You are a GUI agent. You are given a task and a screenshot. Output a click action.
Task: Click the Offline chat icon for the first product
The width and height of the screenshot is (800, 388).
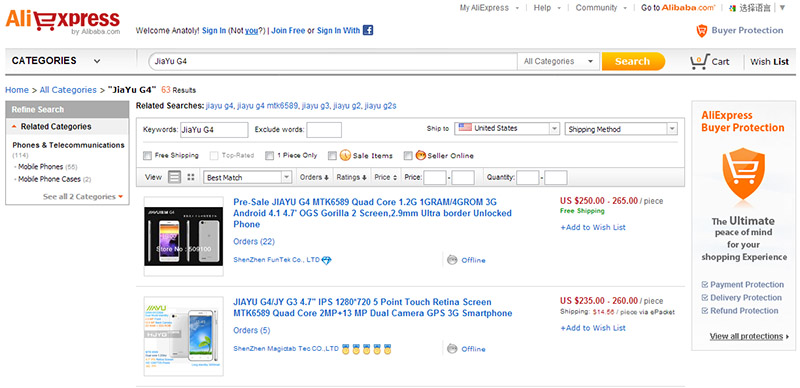point(452,260)
